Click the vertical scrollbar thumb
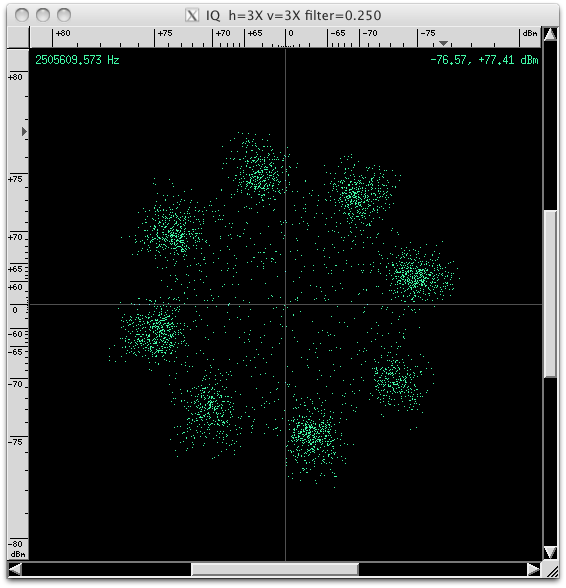The image size is (566, 588). [x=550, y=294]
